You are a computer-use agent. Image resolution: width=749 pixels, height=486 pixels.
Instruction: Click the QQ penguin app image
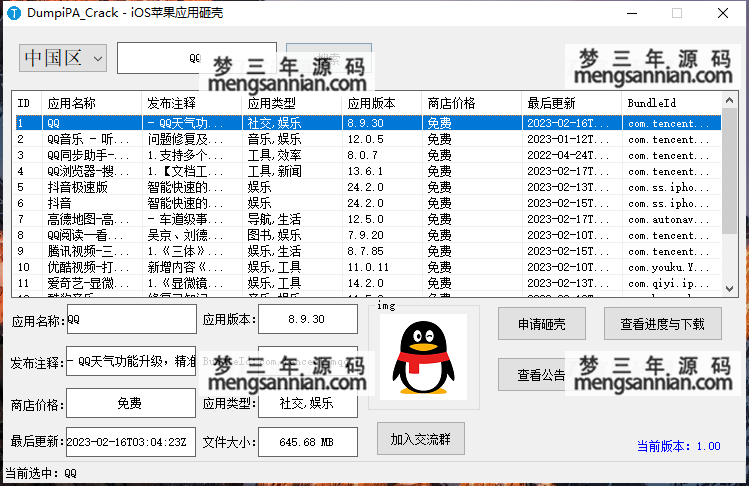423,357
